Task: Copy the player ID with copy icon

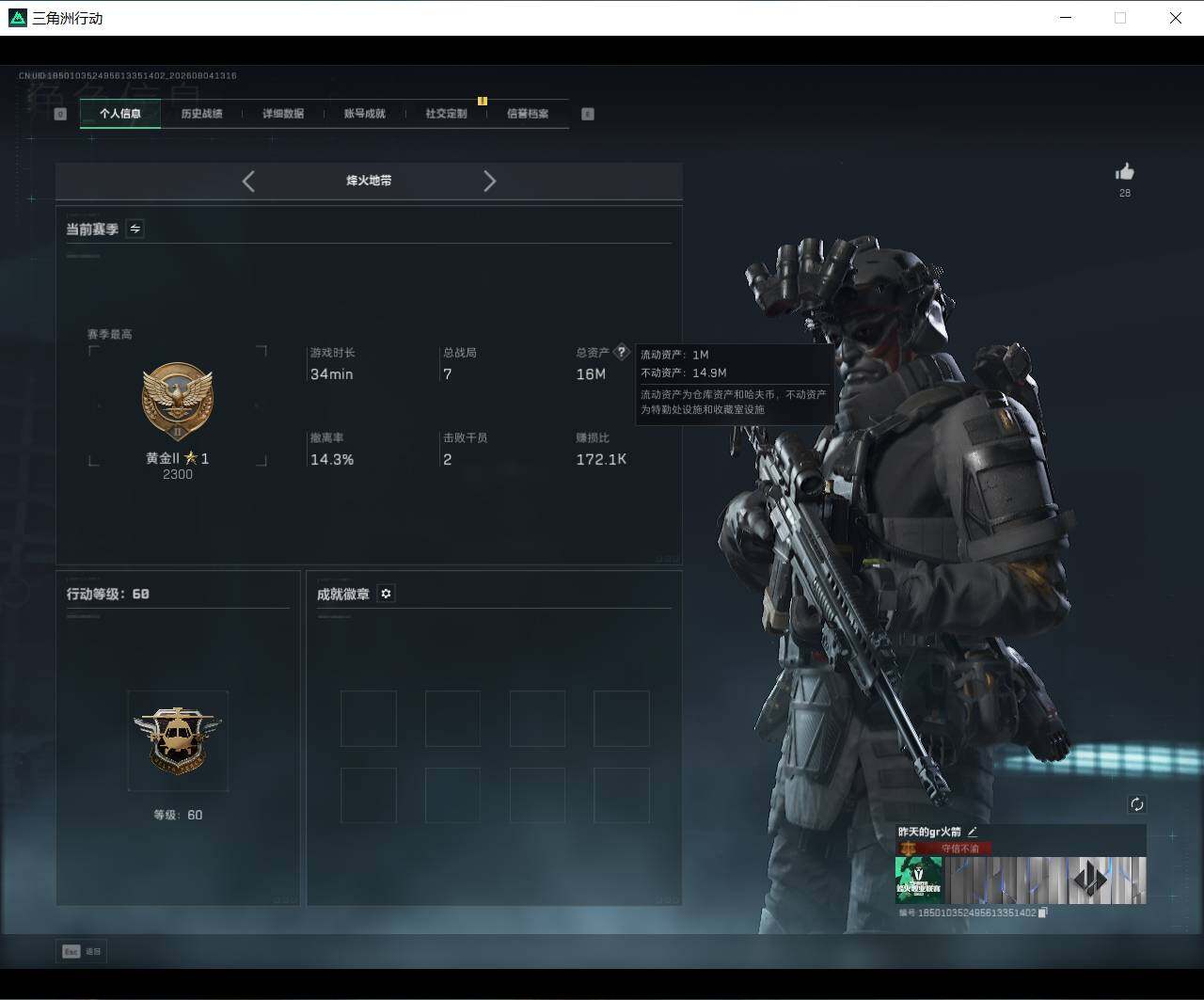Action: tap(1042, 913)
